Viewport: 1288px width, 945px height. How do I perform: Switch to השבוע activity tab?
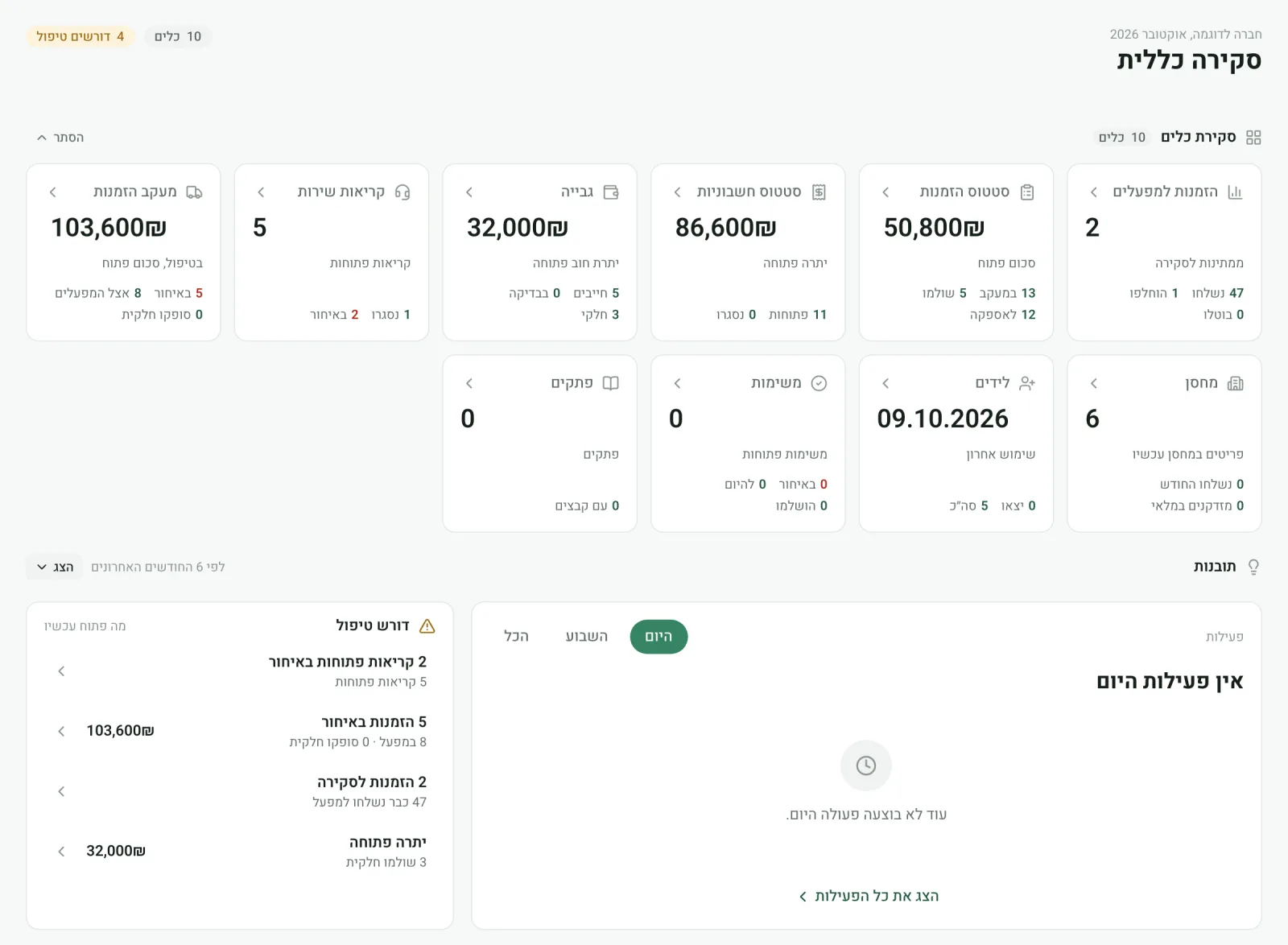(x=586, y=637)
